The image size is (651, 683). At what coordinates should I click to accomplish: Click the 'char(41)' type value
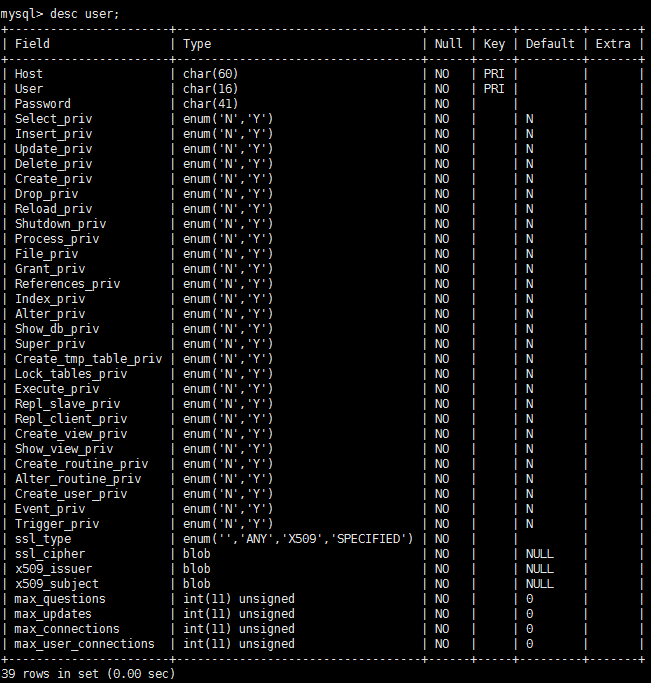[211, 104]
